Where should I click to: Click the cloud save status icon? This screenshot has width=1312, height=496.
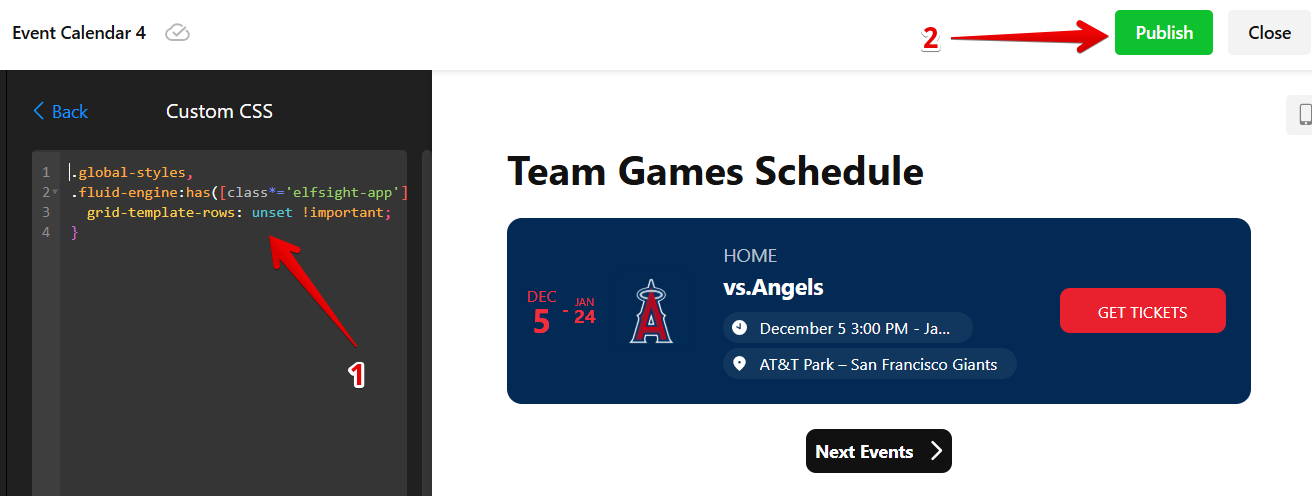coord(177,33)
